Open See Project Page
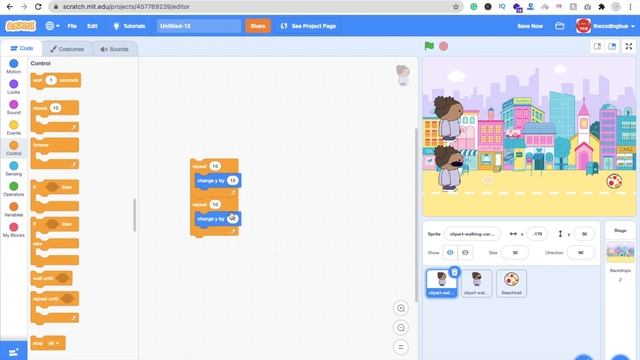Viewport: 640px width, 360px height. tap(308, 26)
